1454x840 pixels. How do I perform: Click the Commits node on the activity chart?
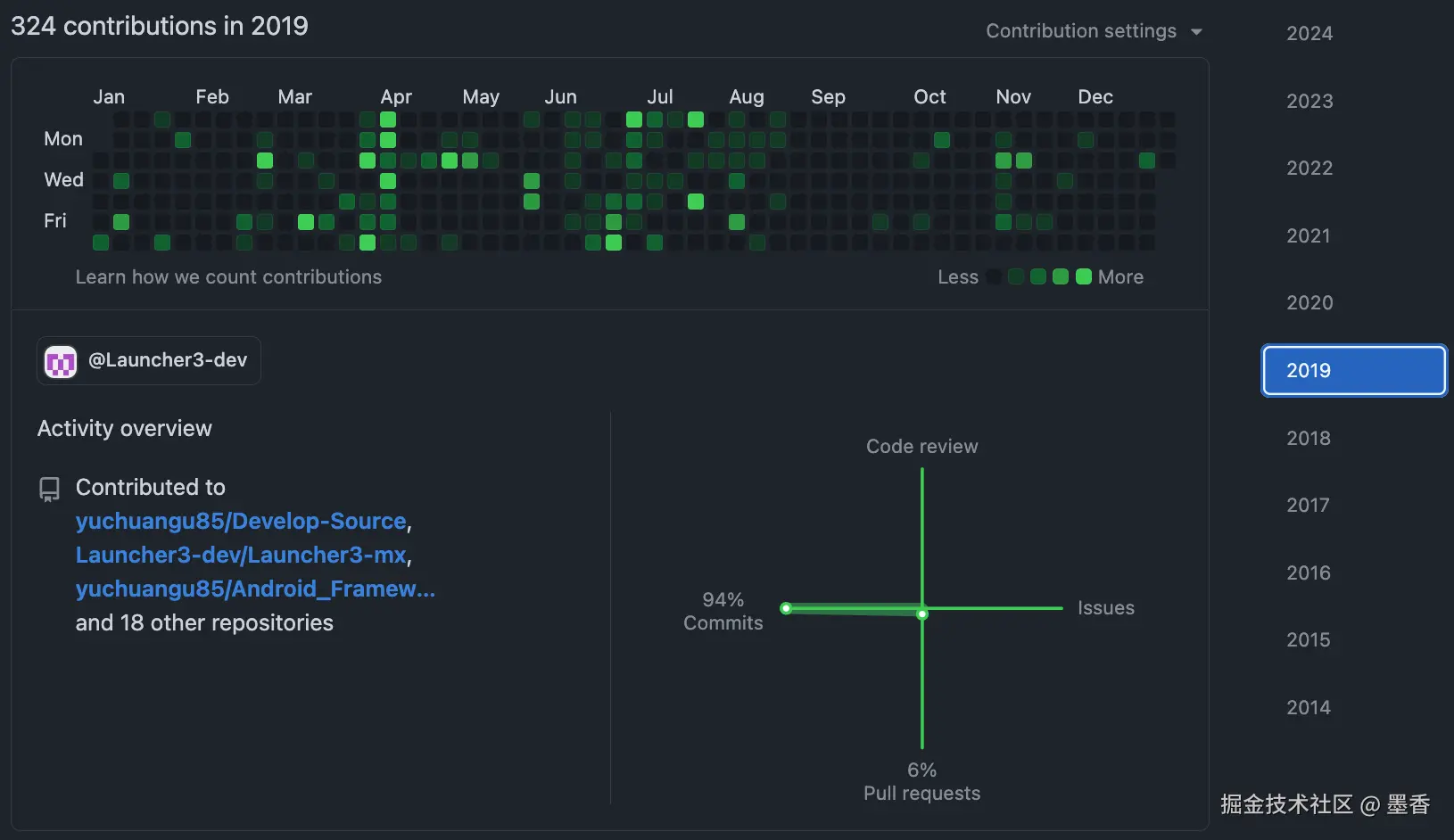786,608
